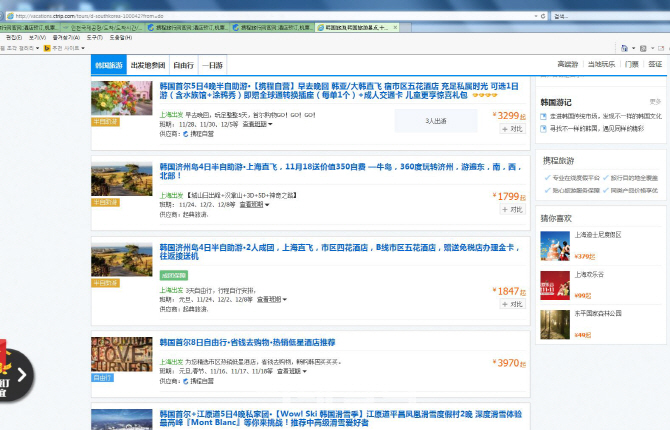Open the 韩国首尔+江原道5日4晚私家团 ski tour title
This screenshot has width=670, height=430.
tap(341, 418)
